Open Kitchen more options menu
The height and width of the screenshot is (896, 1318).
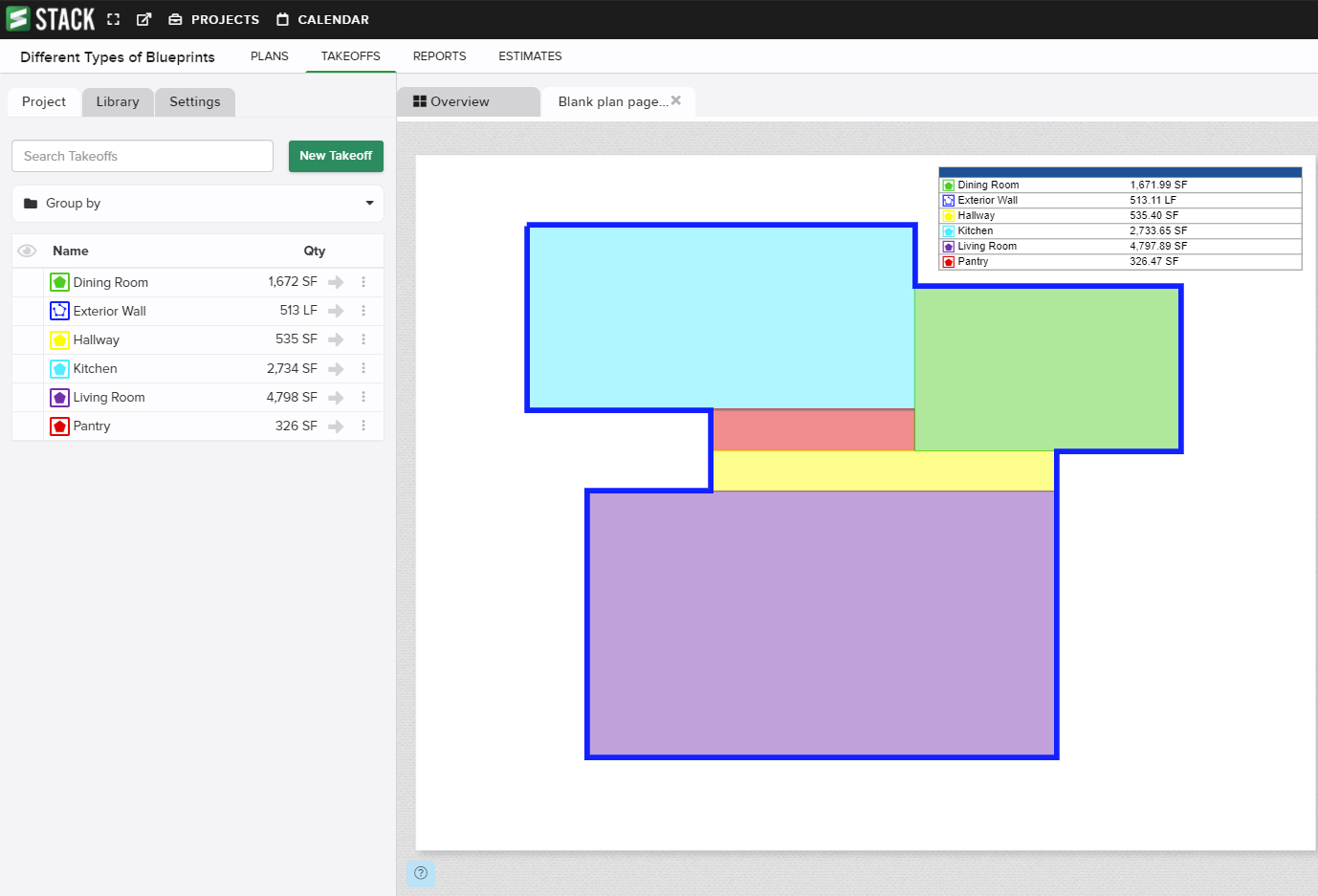(363, 368)
